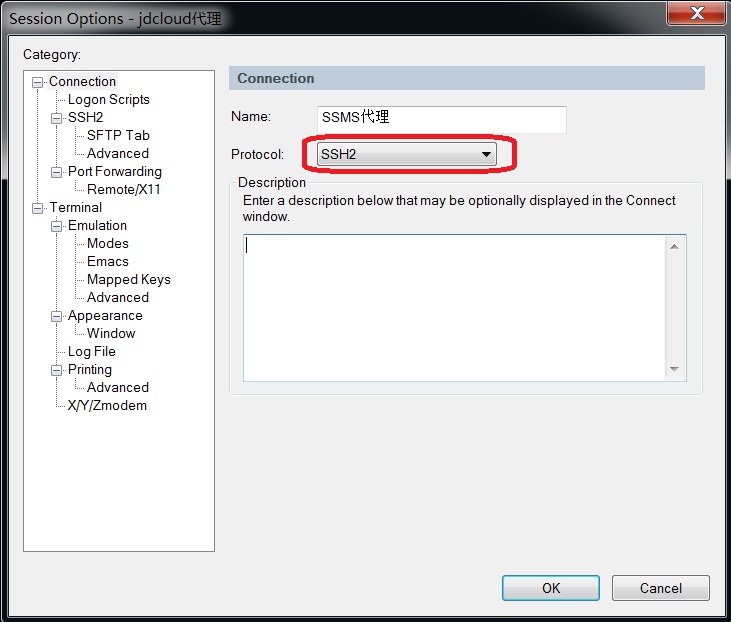Close the Session Options window
731x622 pixels.
click(x=697, y=13)
